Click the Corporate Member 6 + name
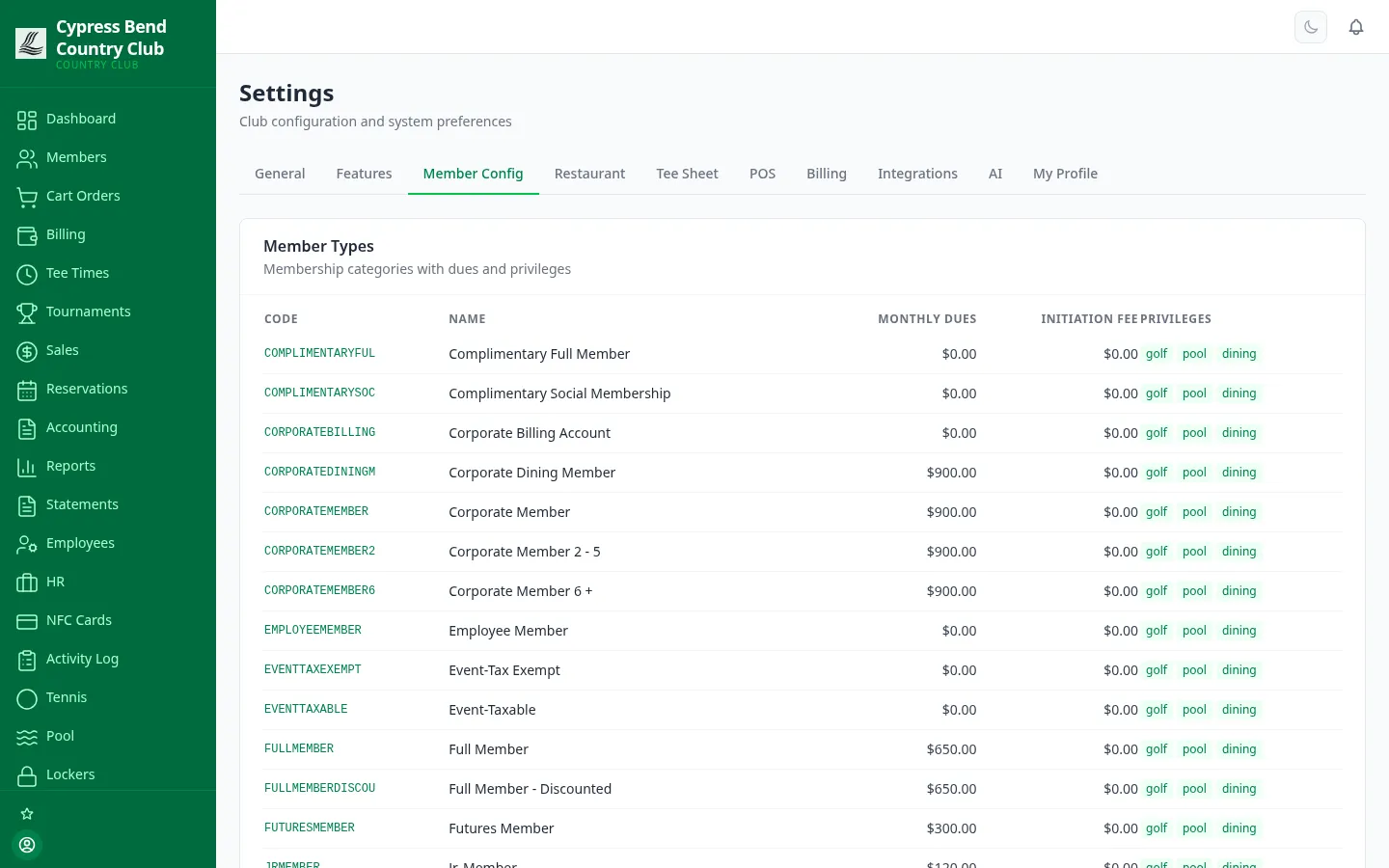1389x868 pixels. point(521,591)
